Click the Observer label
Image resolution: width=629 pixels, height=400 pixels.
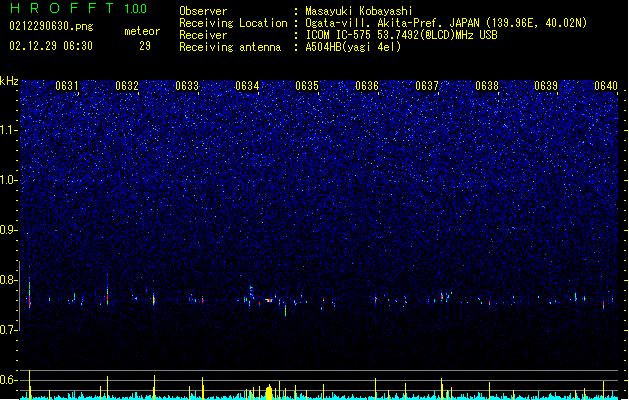click(x=203, y=11)
